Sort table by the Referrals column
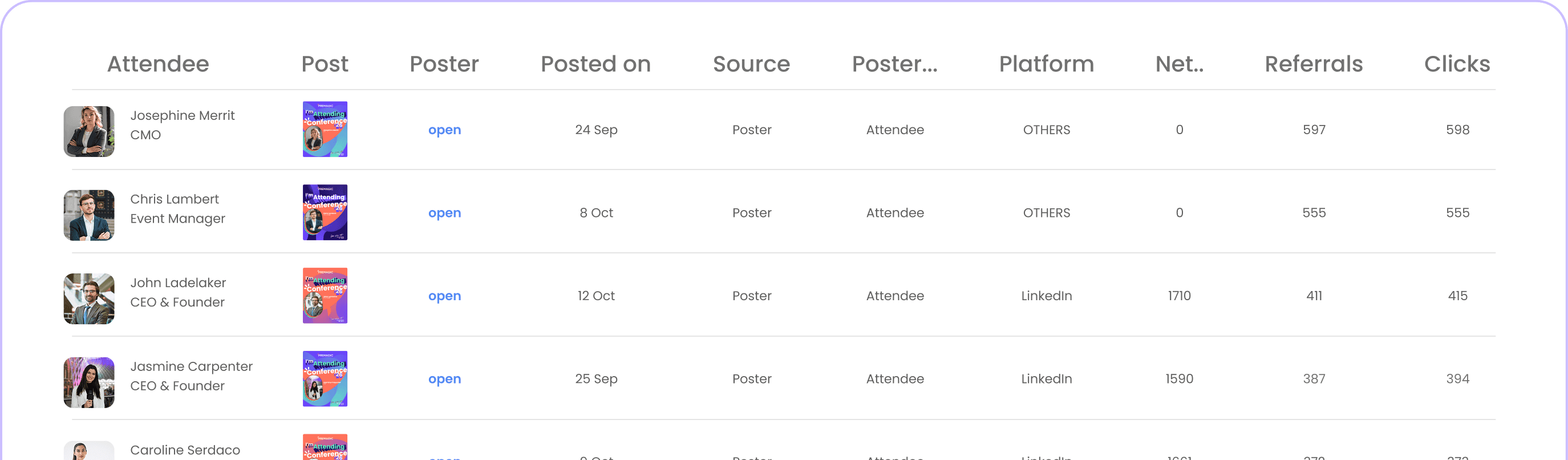Viewport: 1568px width, 460px height. [1314, 63]
